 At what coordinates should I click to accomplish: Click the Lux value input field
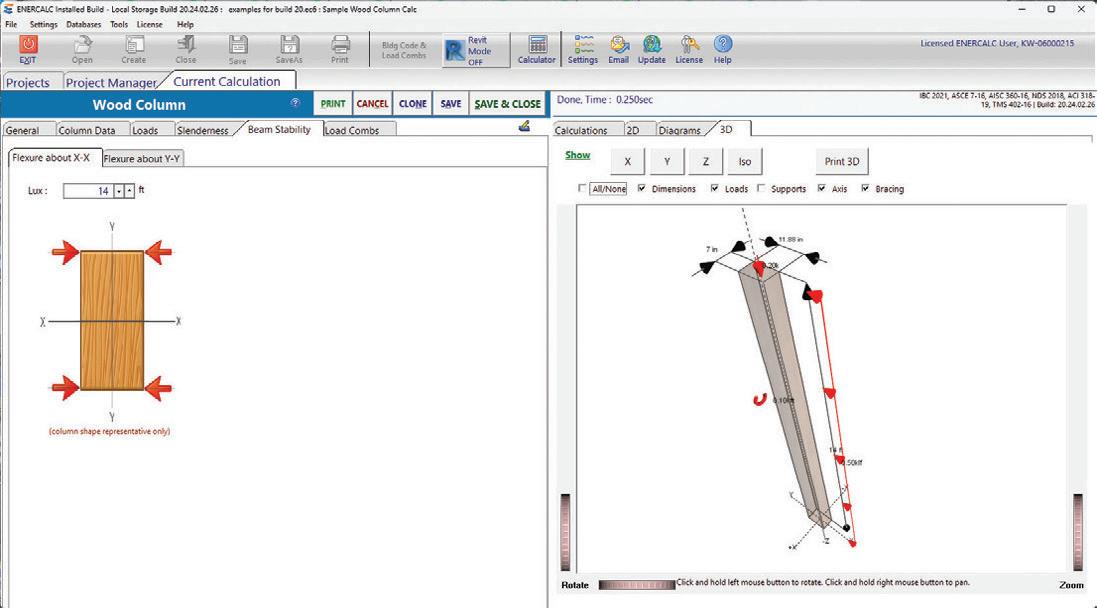(x=87, y=191)
